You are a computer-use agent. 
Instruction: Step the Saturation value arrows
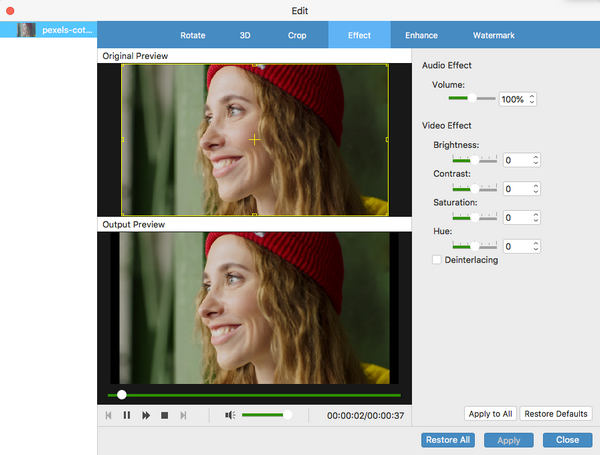(536, 217)
